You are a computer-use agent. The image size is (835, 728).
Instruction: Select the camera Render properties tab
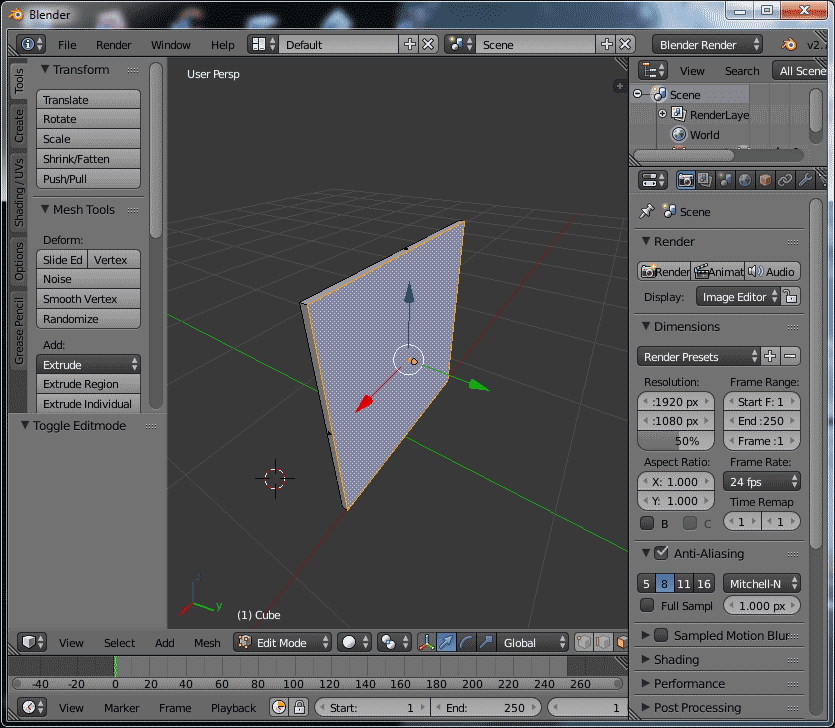[x=686, y=179]
